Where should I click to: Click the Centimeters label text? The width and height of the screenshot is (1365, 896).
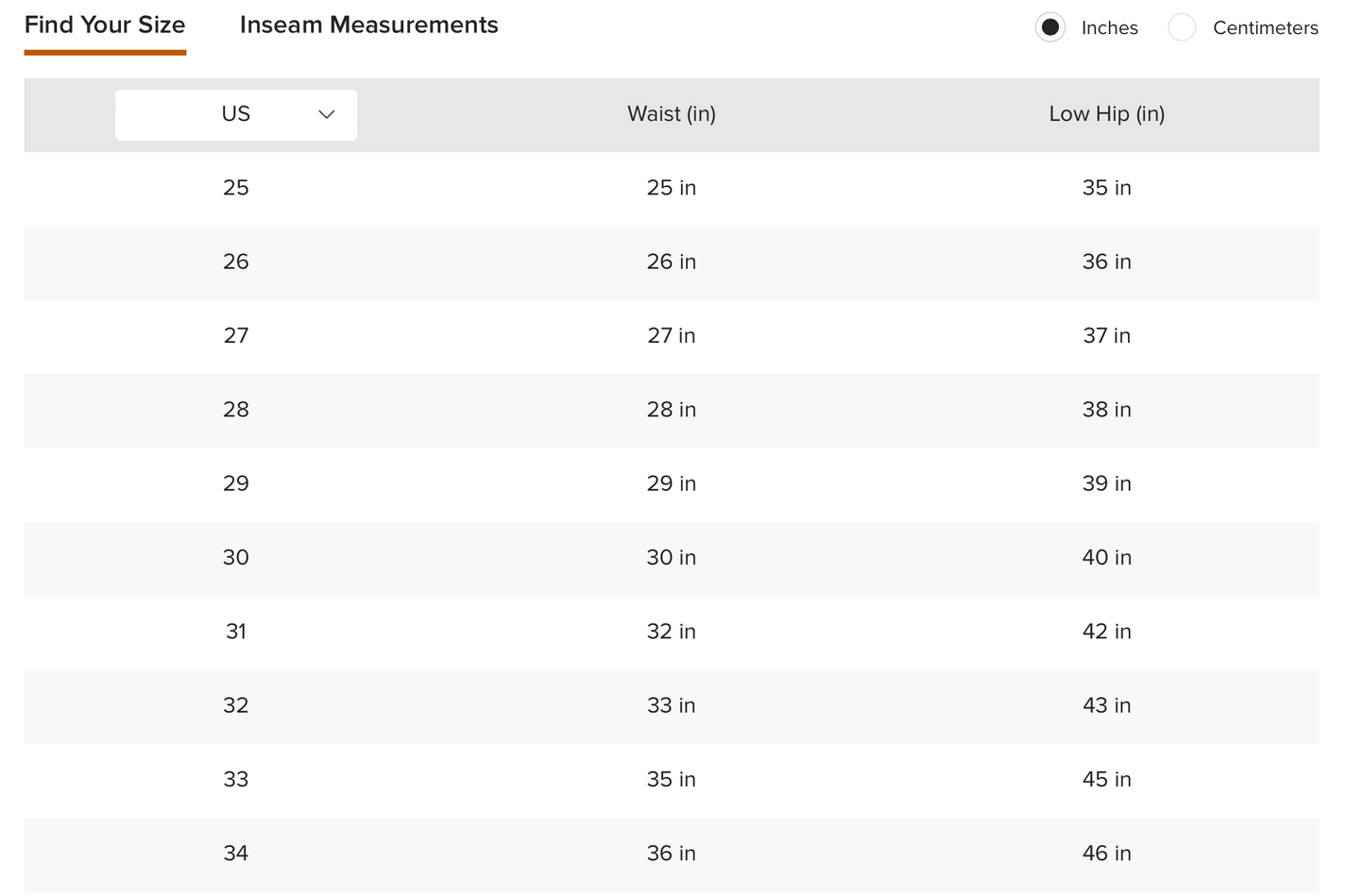(x=1266, y=28)
